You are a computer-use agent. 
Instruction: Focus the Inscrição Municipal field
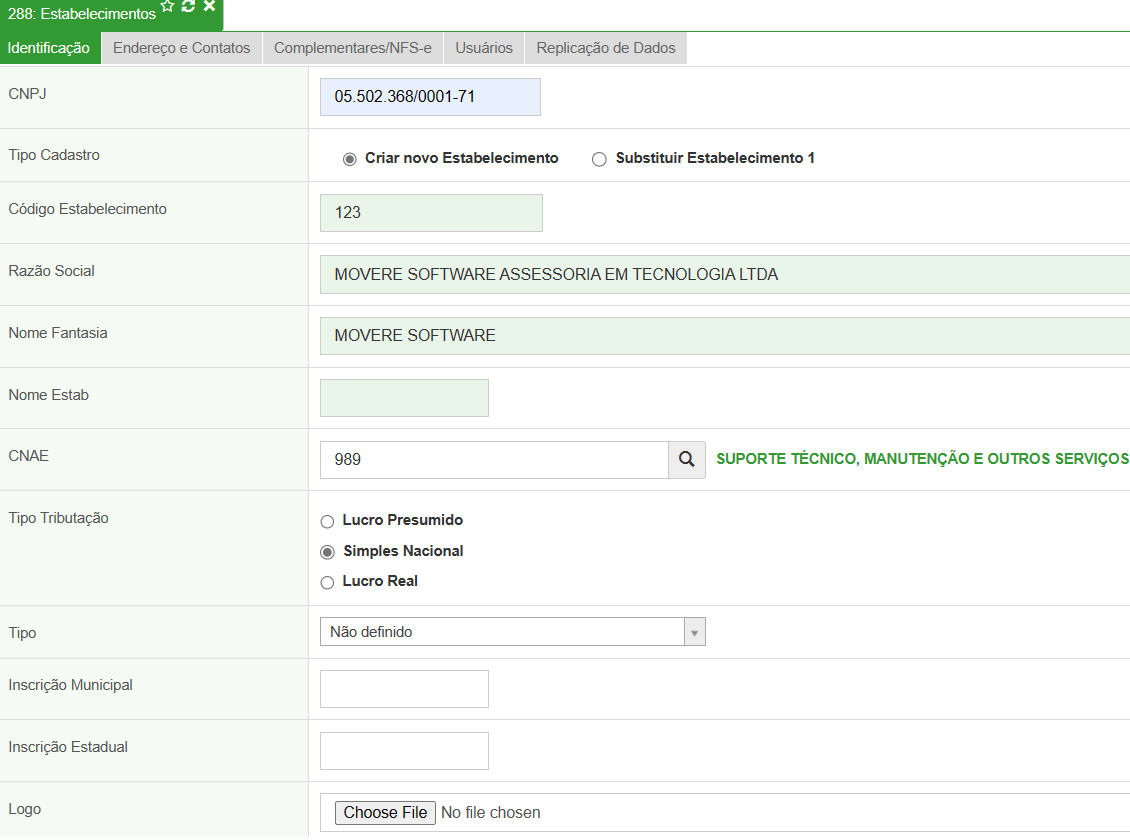tap(404, 689)
